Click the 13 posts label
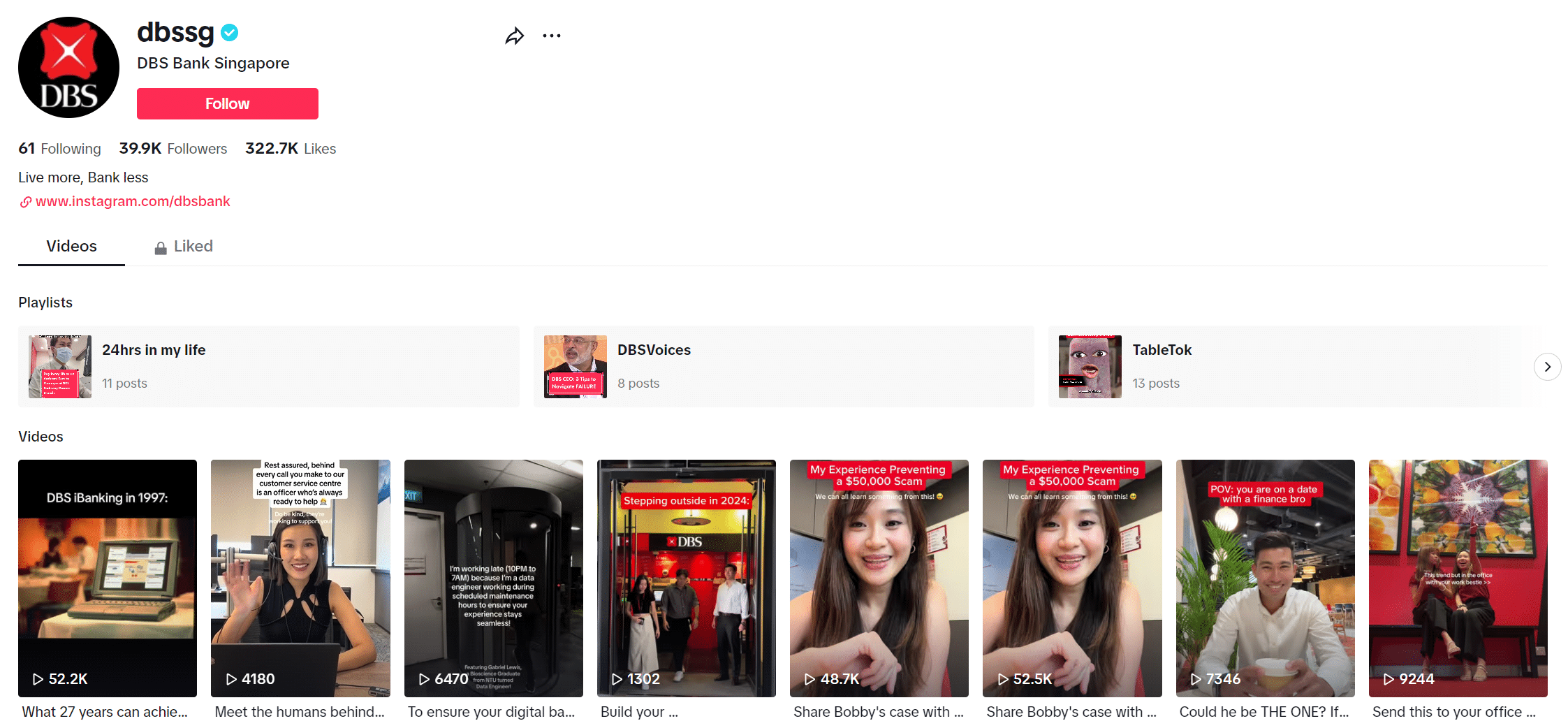1568x721 pixels. (1156, 383)
